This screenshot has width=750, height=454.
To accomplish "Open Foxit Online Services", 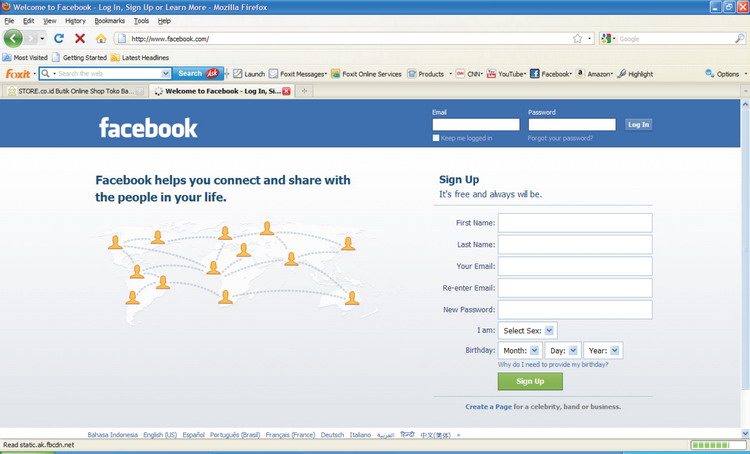I will [366, 74].
